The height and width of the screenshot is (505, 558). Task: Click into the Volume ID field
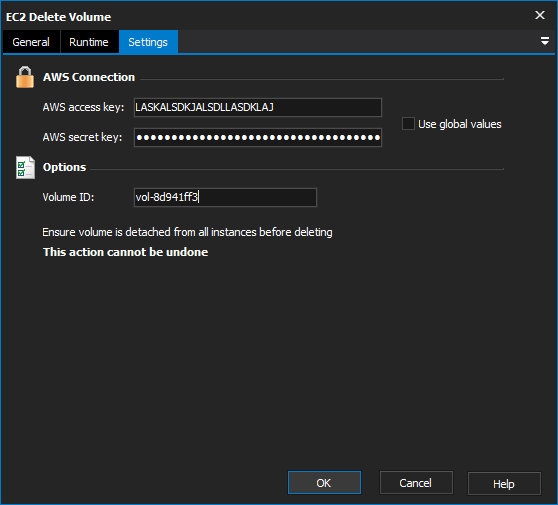(225, 197)
